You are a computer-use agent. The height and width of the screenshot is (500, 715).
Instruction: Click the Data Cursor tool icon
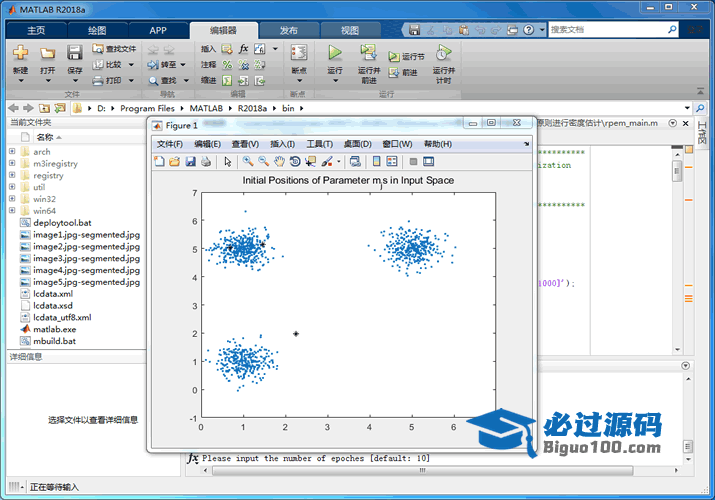point(311,161)
